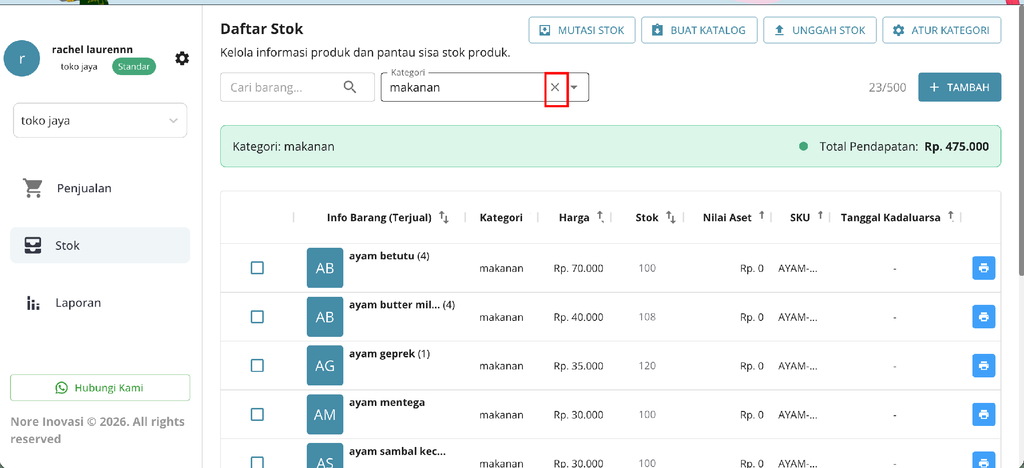Tick the ayam betutu checkbox
1024x468 pixels.
257,268
